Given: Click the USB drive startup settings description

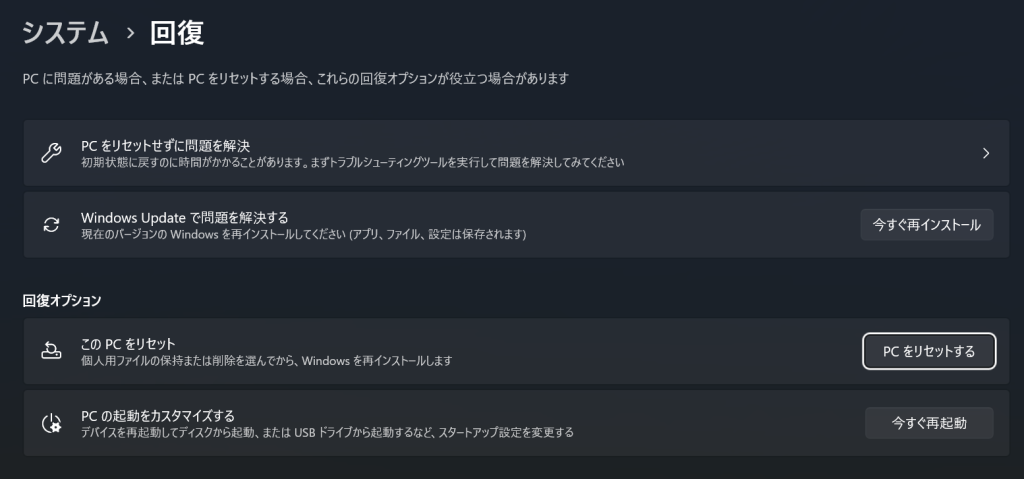Looking at the screenshot, I should 327,432.
